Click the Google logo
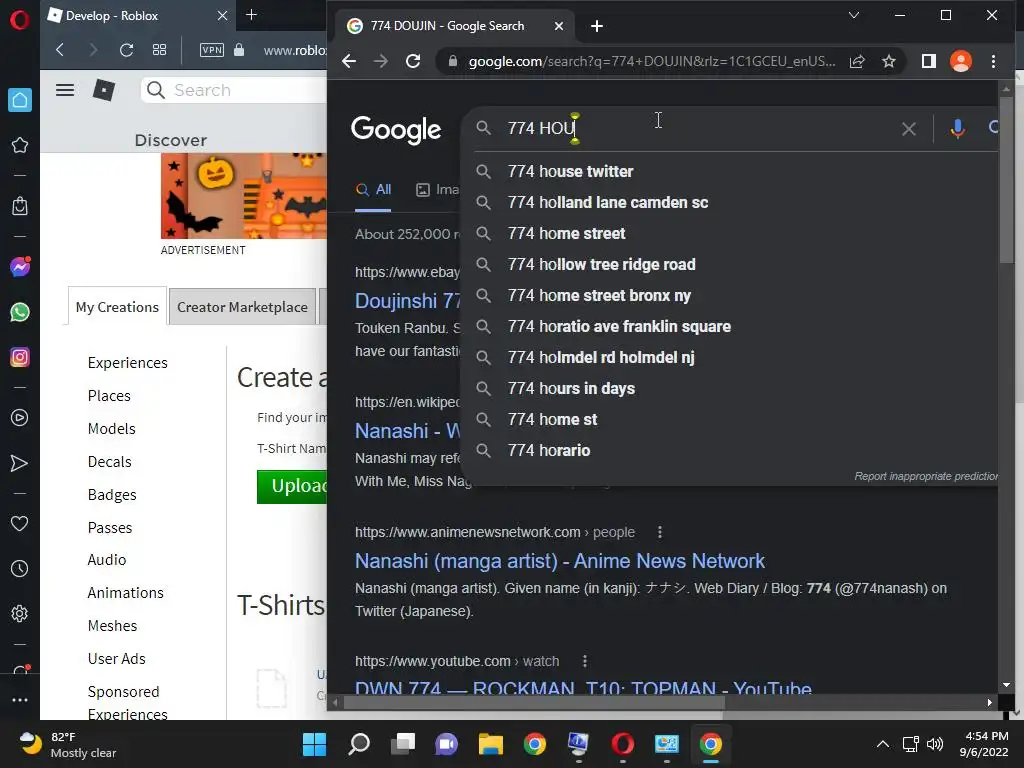Viewport: 1024px width, 768px height. (x=396, y=130)
